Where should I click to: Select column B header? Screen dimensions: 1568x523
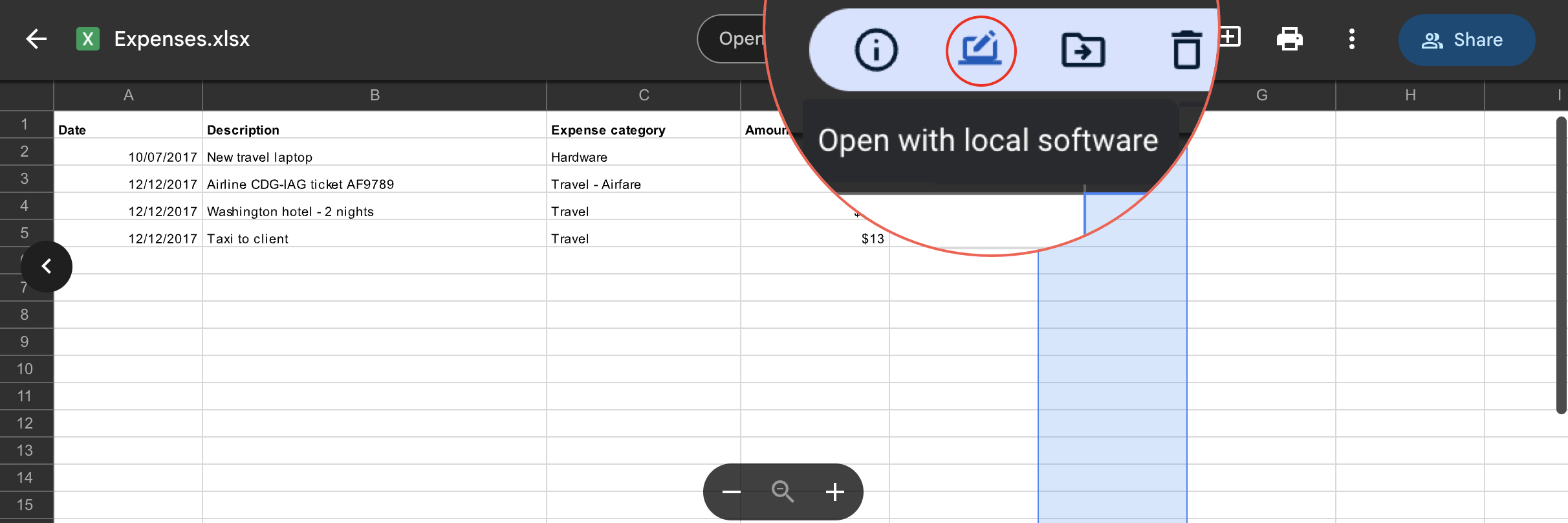[374, 95]
